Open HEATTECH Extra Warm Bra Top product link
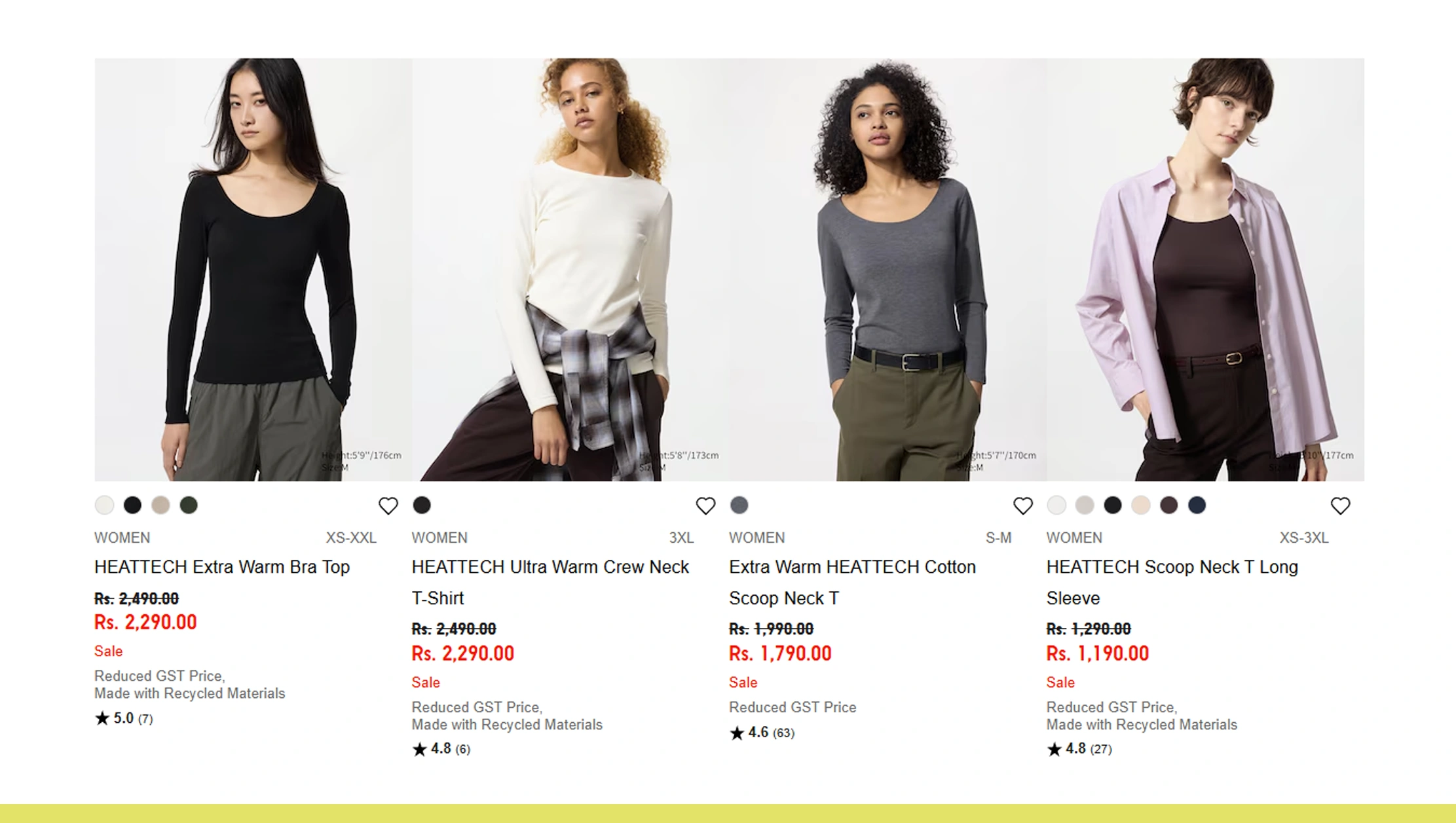The height and width of the screenshot is (823, 1456). point(222,567)
